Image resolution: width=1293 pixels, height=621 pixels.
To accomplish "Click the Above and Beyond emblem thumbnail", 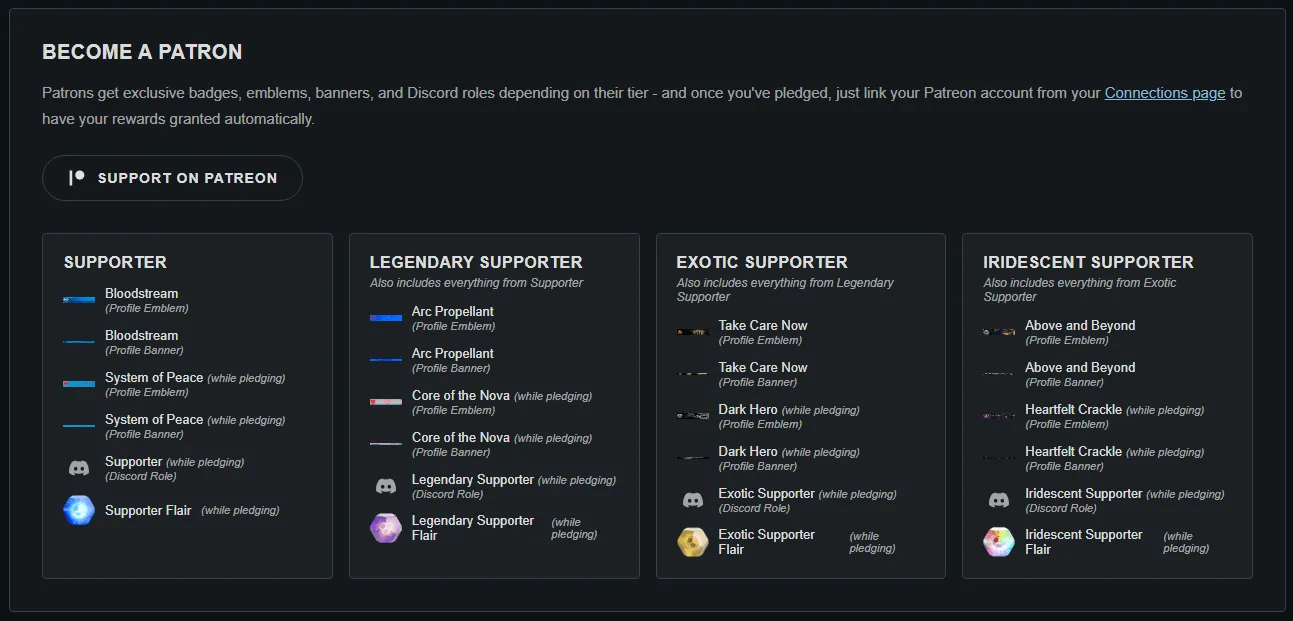I will 999,332.
